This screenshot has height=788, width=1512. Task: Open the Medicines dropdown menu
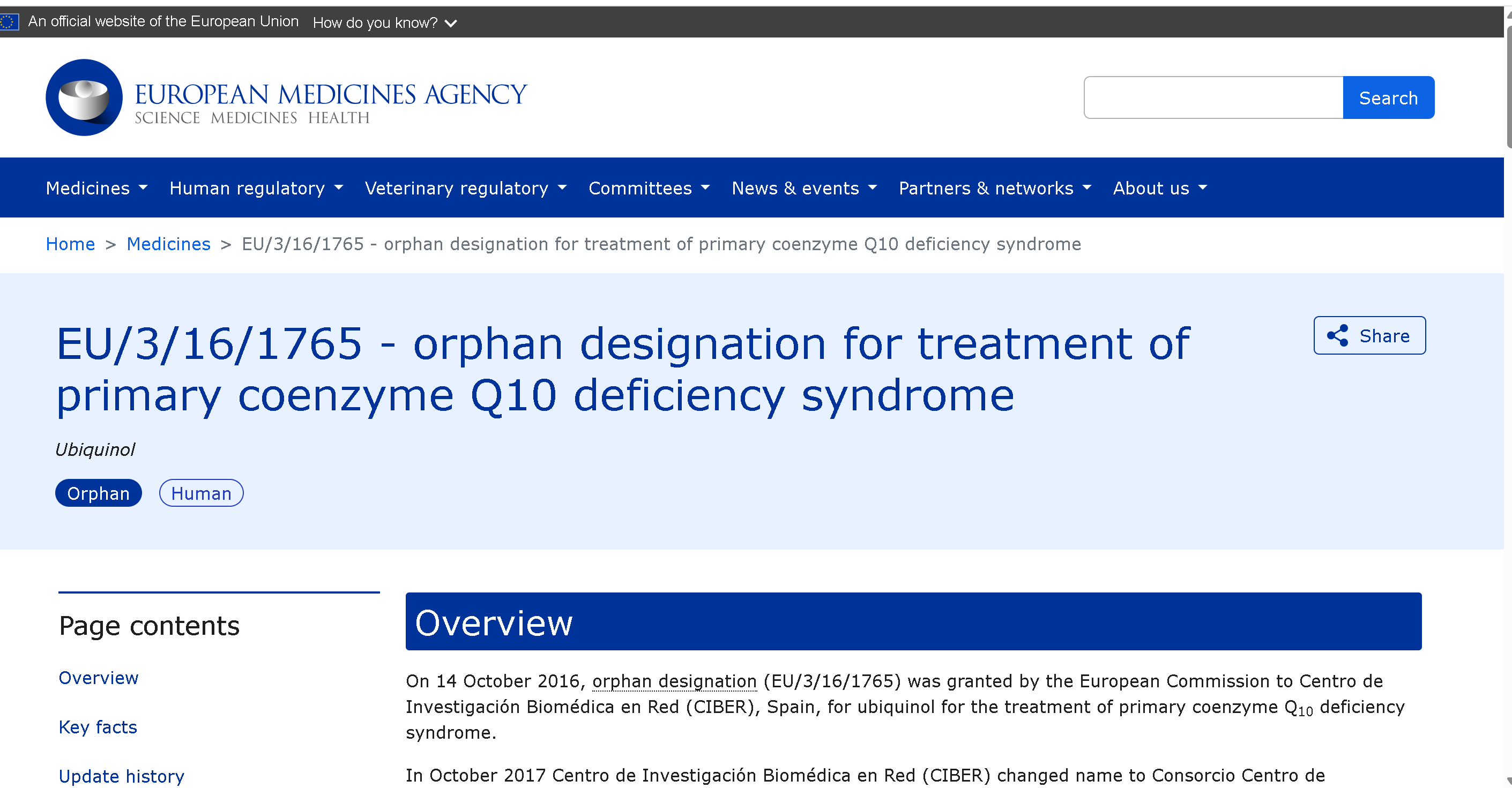pos(96,187)
